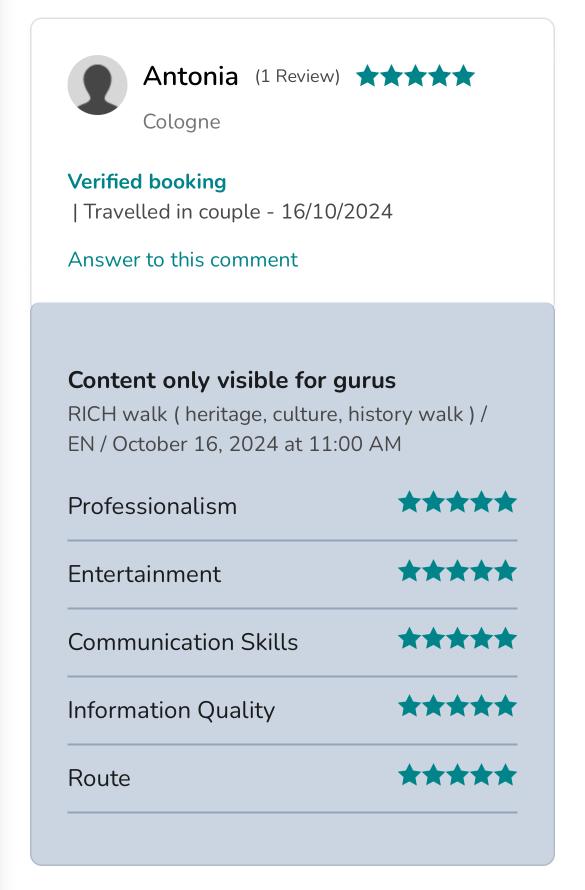
Task: Click the Travelled in couple date line
Action: [233, 212]
